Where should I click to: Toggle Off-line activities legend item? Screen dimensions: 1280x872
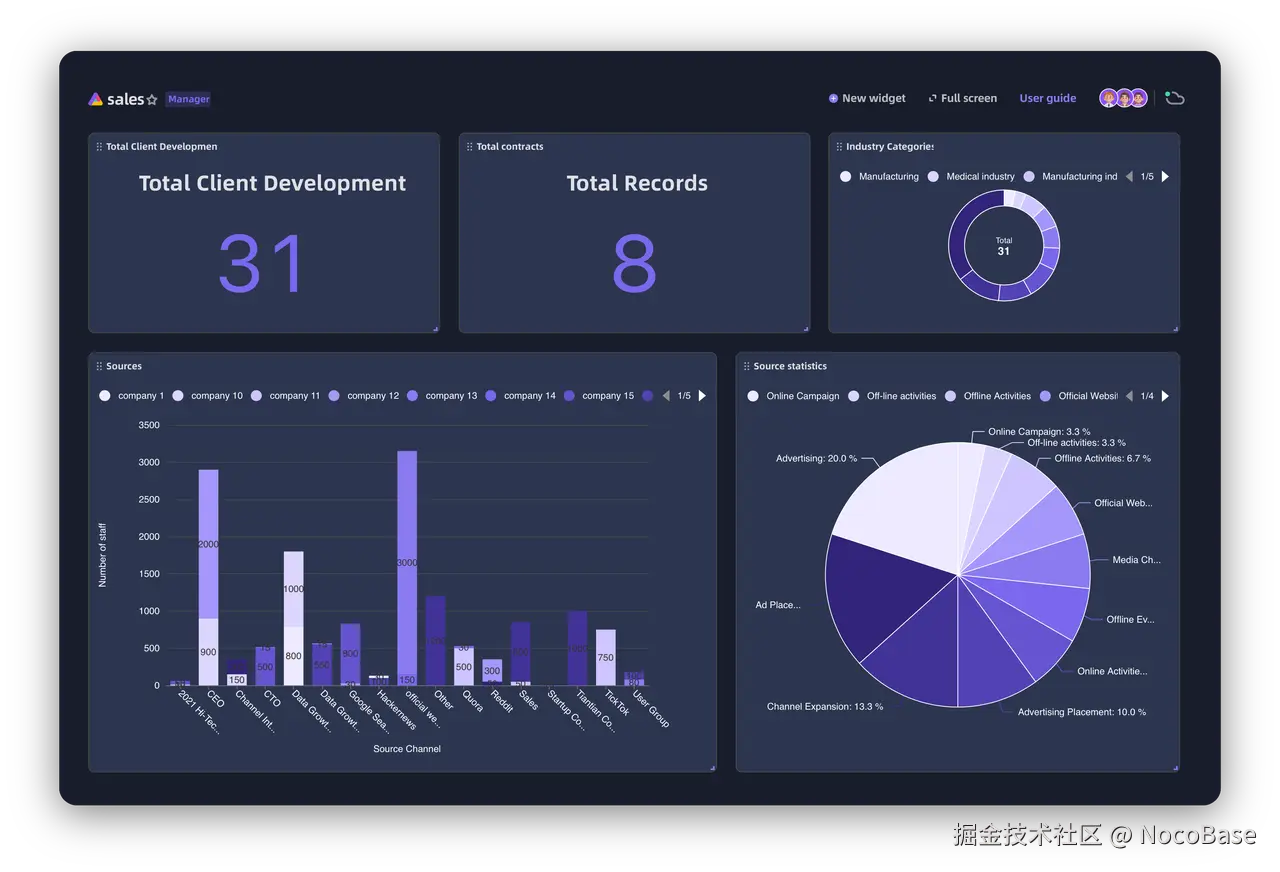coord(892,396)
